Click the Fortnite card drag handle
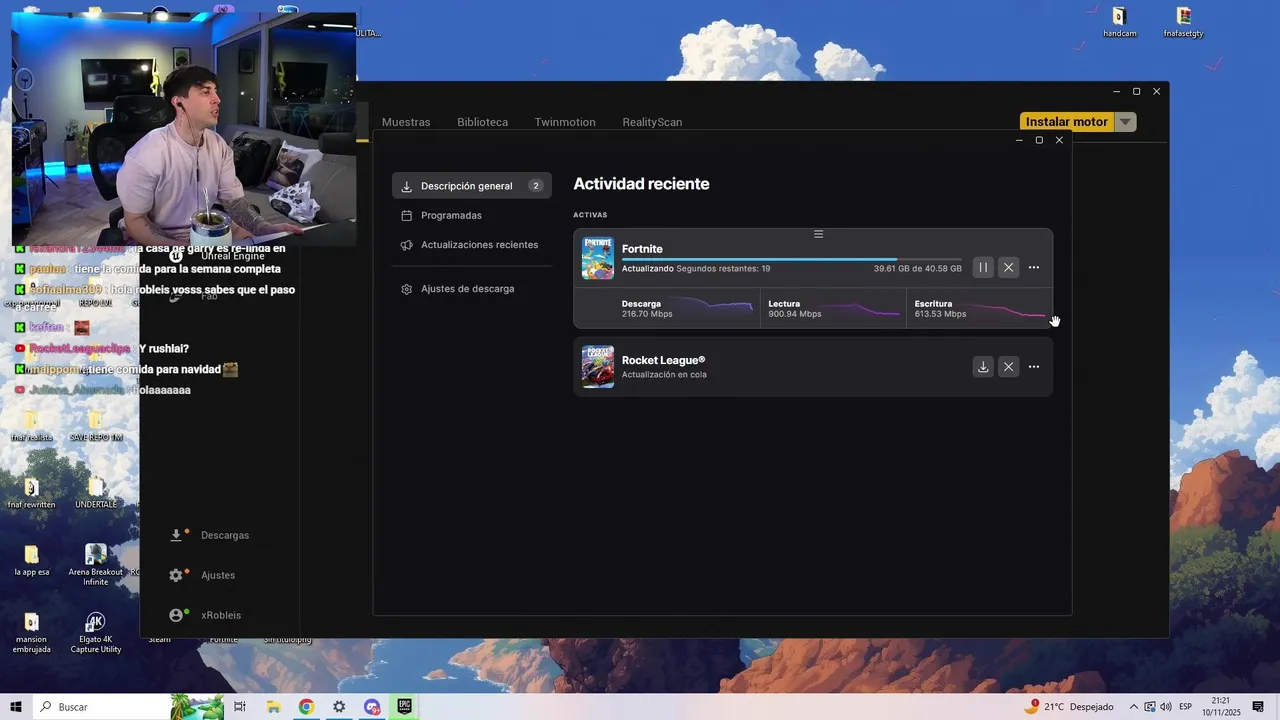Viewport: 1280px width, 720px height. click(x=818, y=234)
